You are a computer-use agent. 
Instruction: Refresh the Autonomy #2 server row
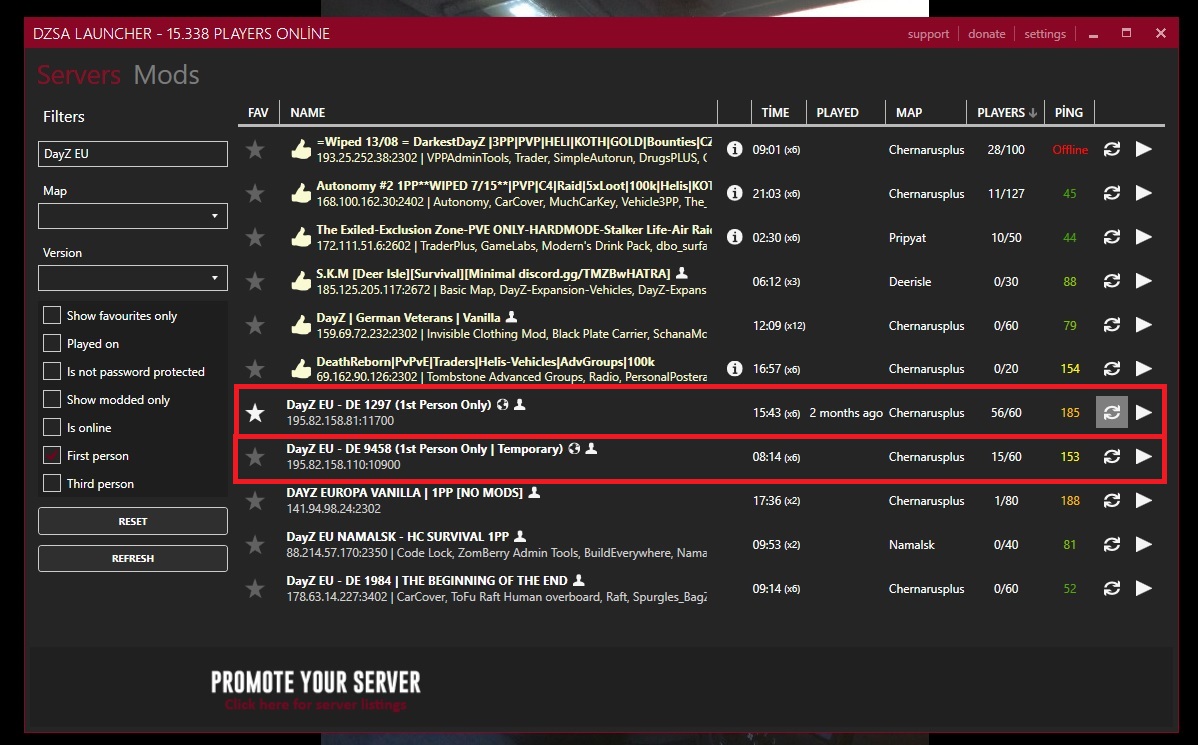click(1112, 193)
